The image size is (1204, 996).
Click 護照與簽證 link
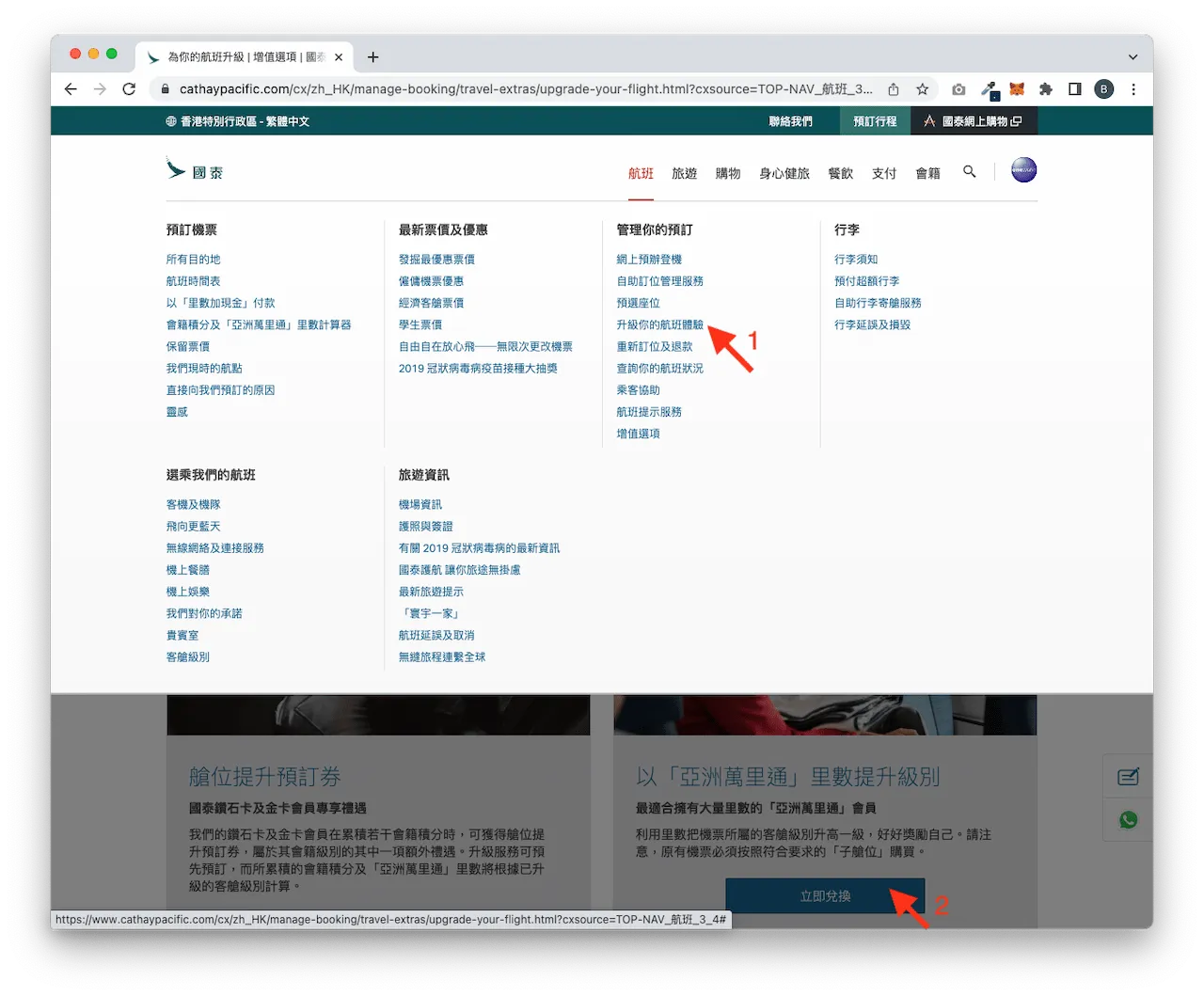425,527
